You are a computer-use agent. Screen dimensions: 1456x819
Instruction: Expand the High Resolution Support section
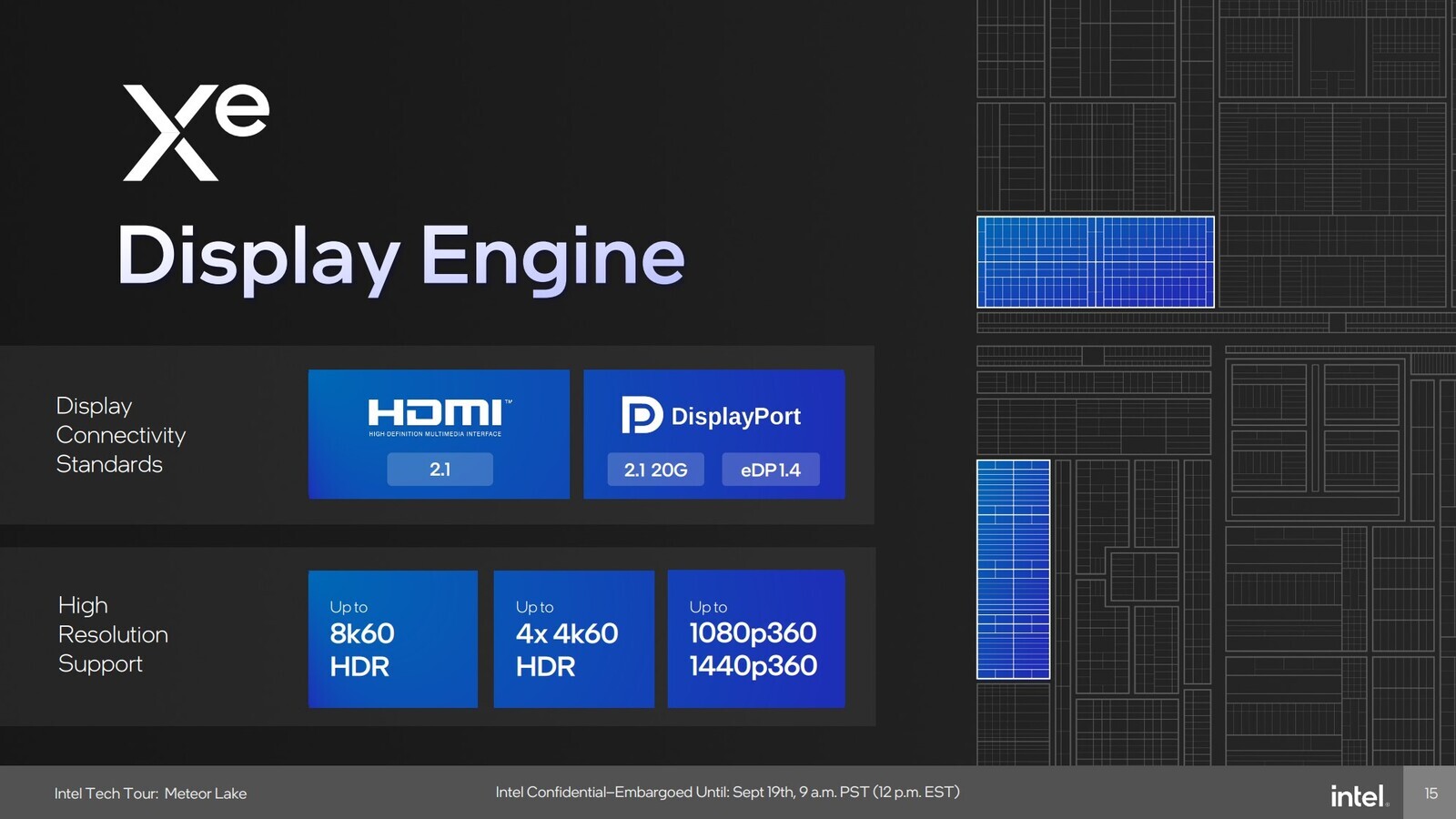(114, 634)
